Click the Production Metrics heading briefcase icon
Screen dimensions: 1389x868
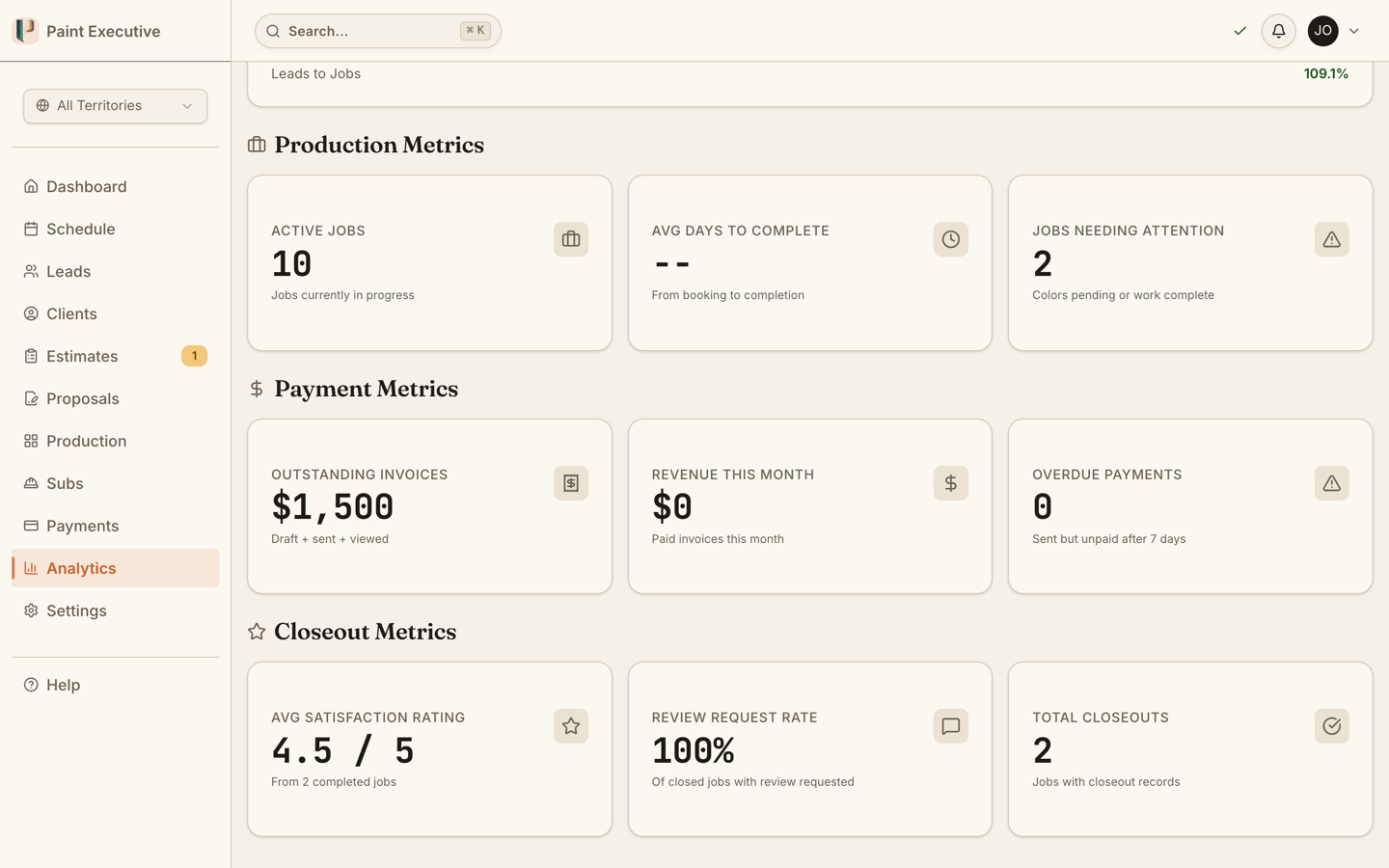pyautogui.click(x=257, y=145)
